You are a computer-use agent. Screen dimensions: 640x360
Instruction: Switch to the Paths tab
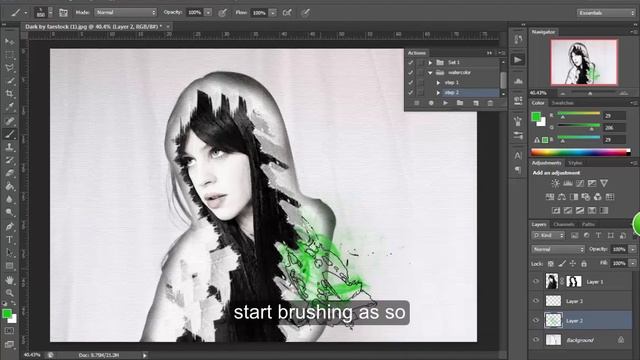(x=588, y=224)
